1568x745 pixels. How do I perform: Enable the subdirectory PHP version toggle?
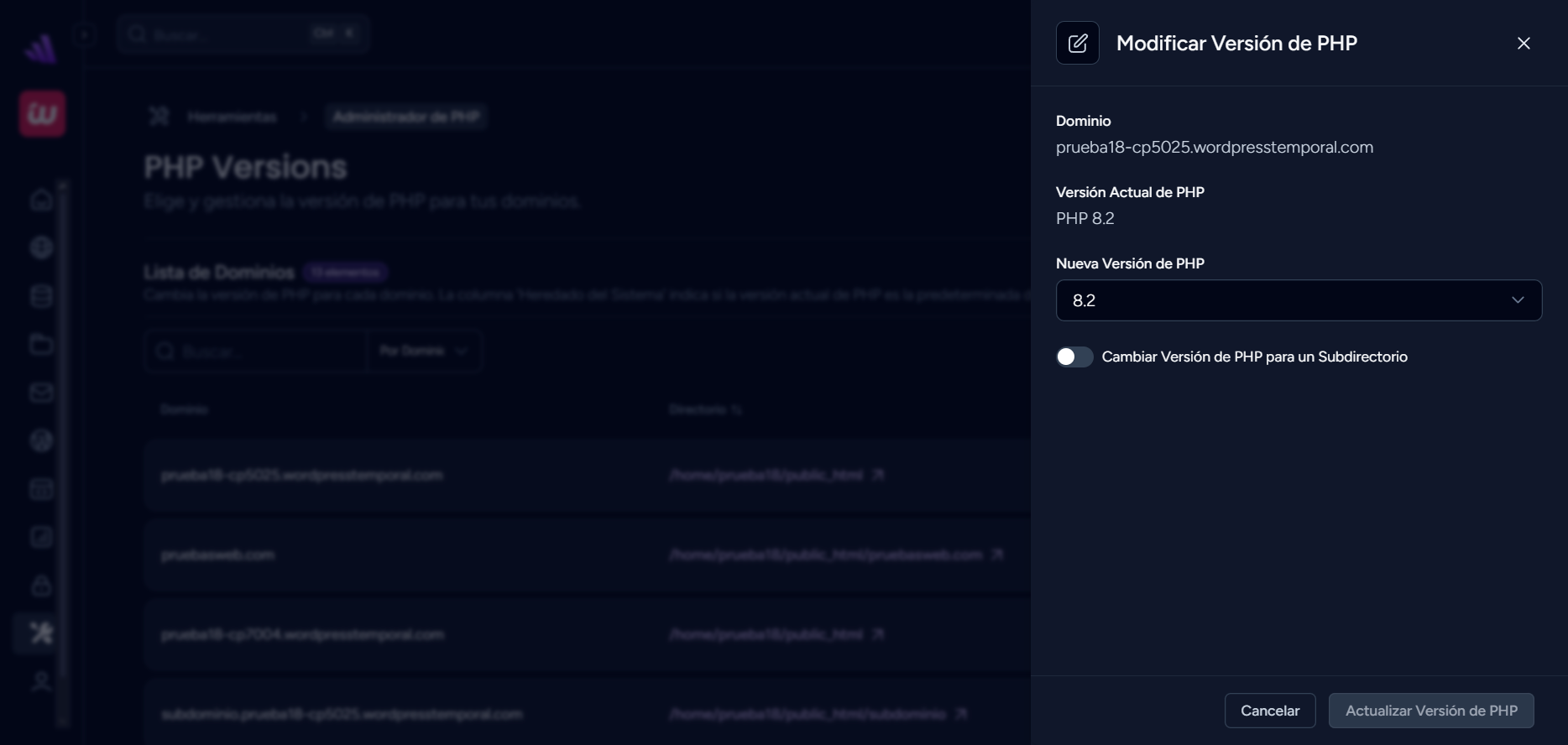pyautogui.click(x=1074, y=357)
